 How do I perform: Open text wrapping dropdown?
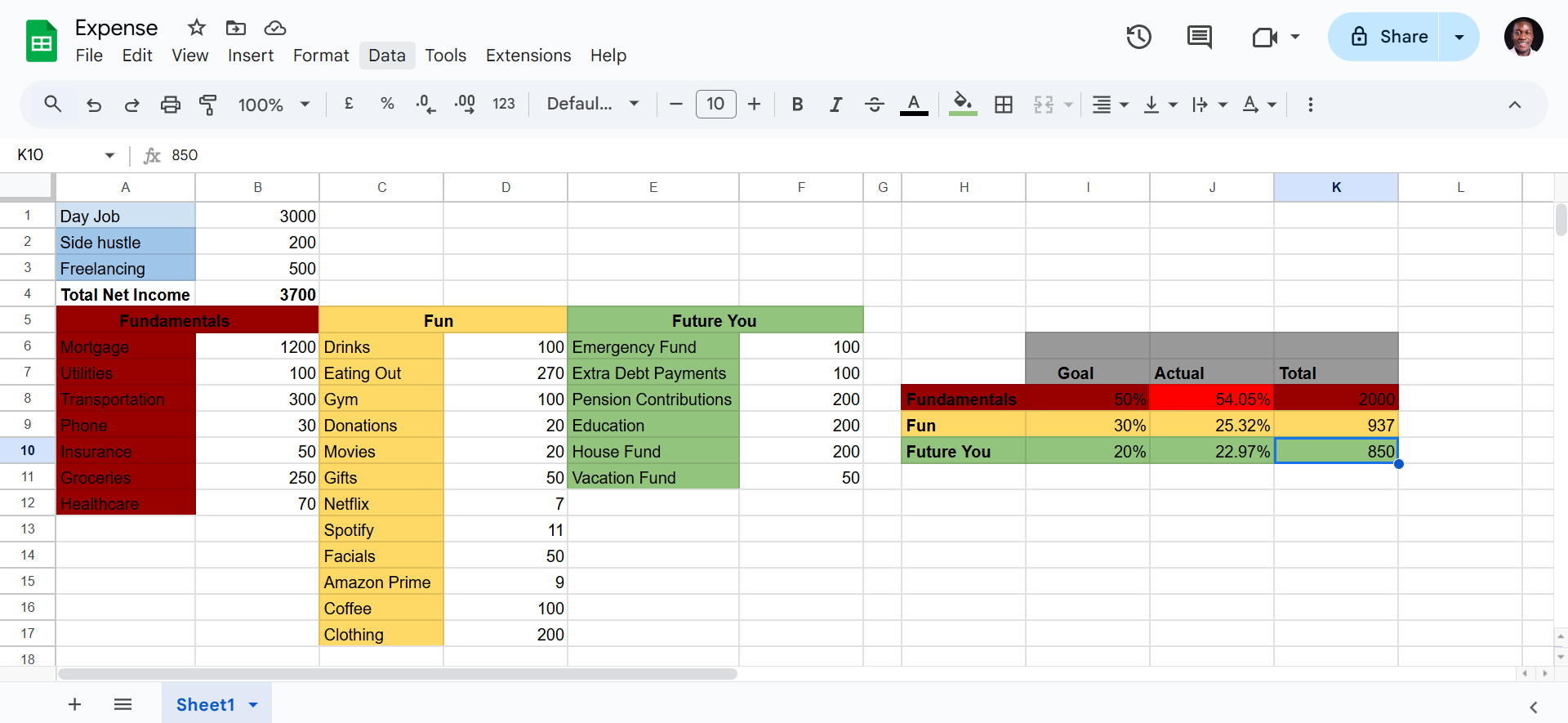coord(1209,105)
